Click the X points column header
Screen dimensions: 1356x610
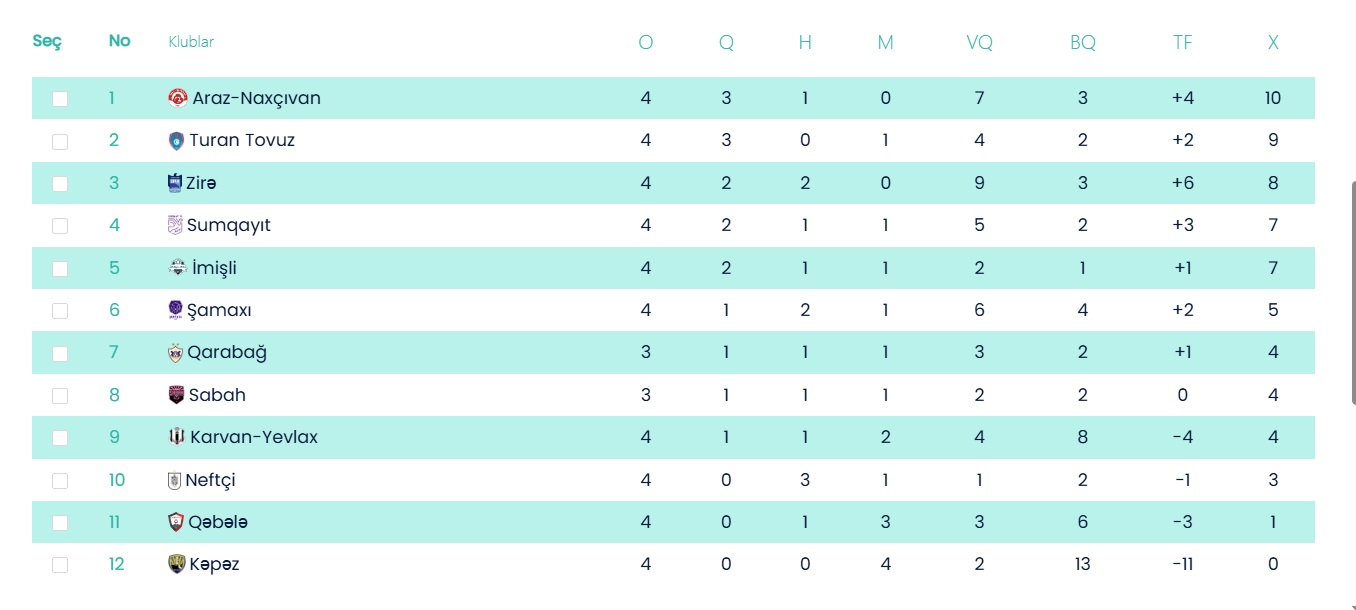click(1273, 43)
